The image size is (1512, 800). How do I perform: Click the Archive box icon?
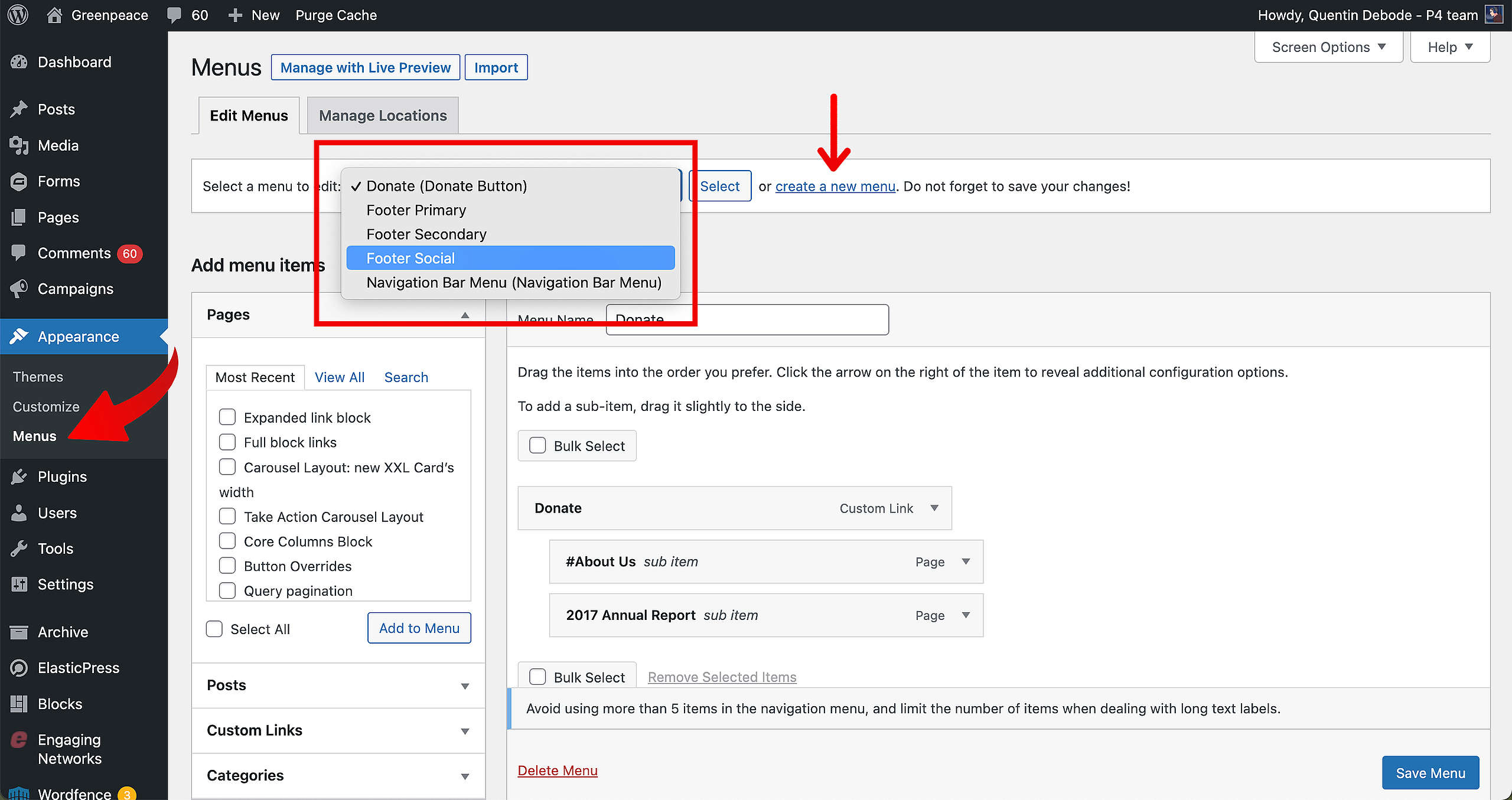click(x=19, y=632)
